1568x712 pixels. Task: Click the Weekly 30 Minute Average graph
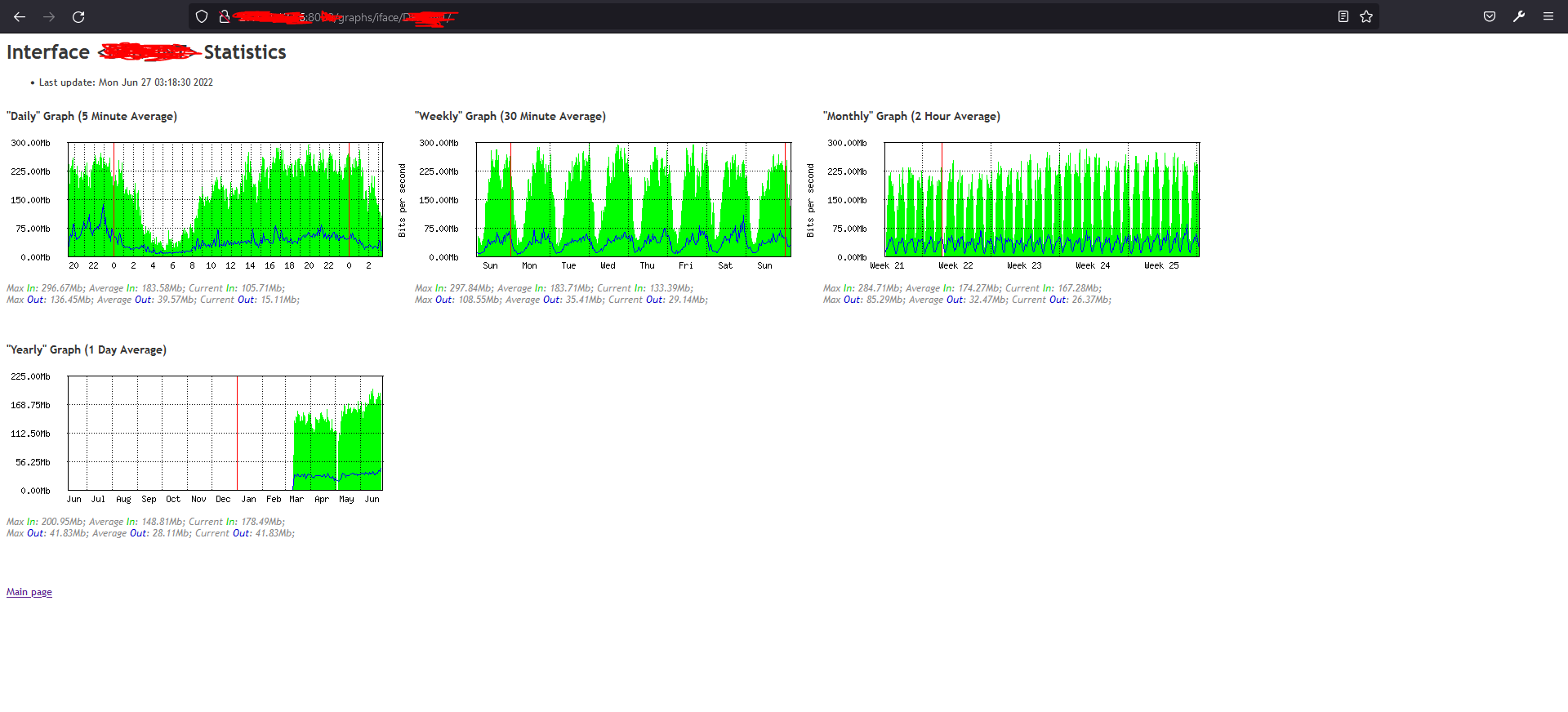(603, 204)
